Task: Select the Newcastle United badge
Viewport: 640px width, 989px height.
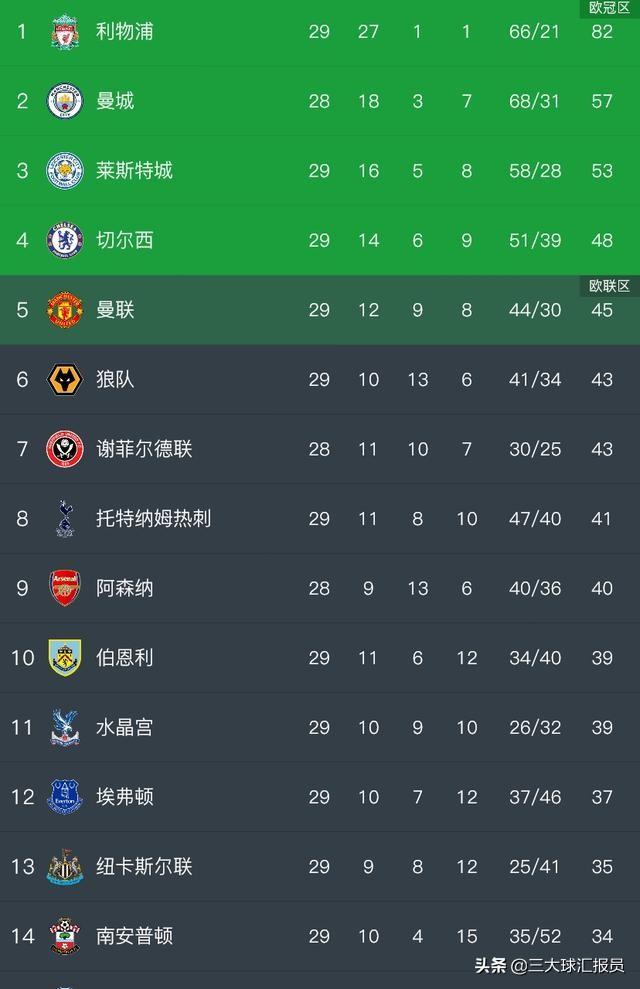Action: click(x=65, y=867)
